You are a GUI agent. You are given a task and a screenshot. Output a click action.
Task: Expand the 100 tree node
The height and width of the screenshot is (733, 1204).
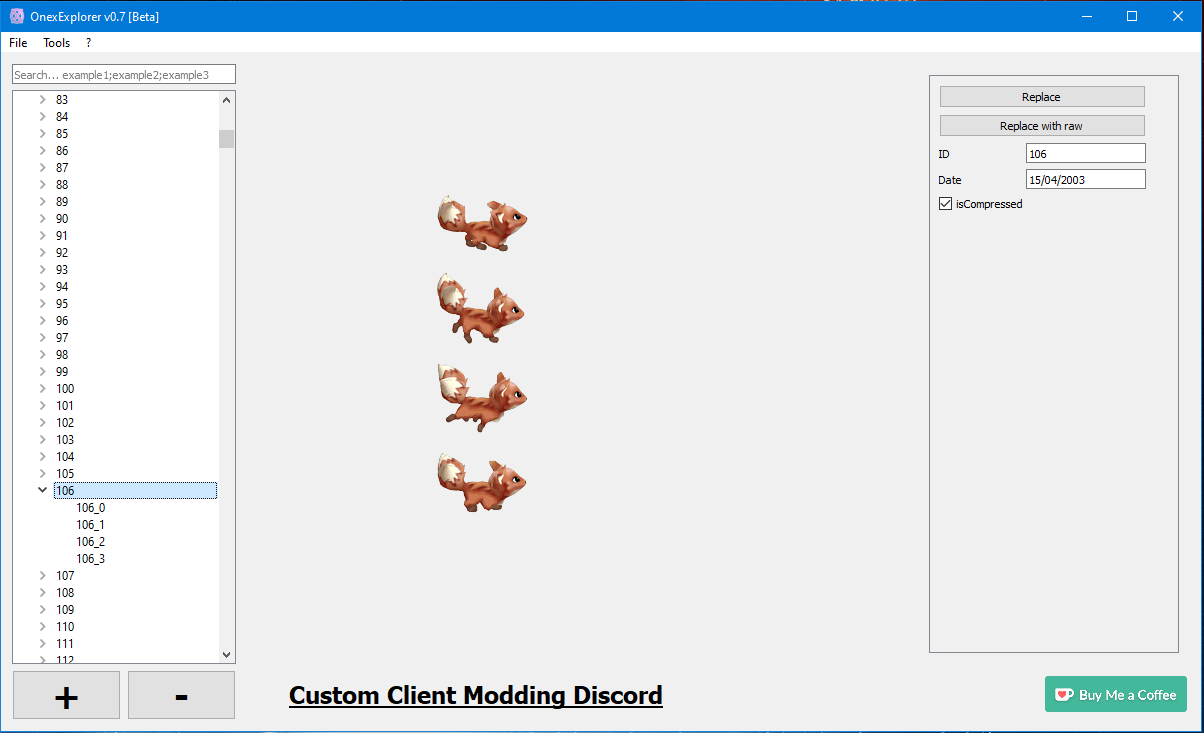point(42,389)
